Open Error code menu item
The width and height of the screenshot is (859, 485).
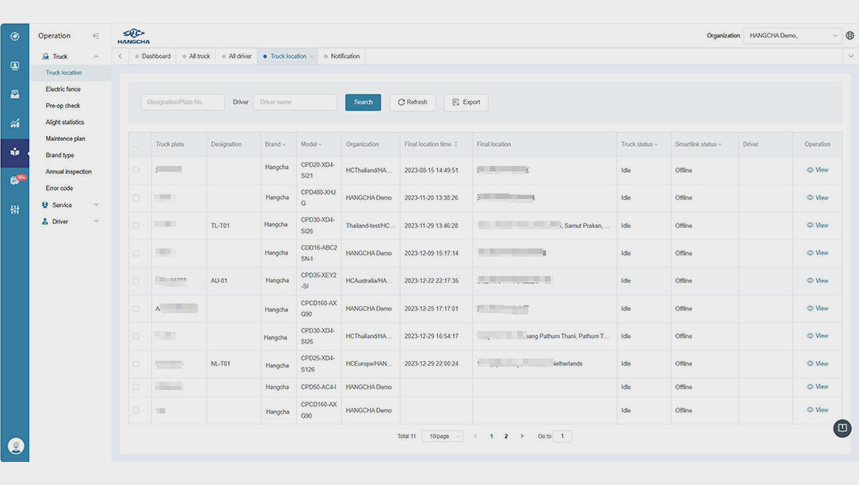coord(59,188)
